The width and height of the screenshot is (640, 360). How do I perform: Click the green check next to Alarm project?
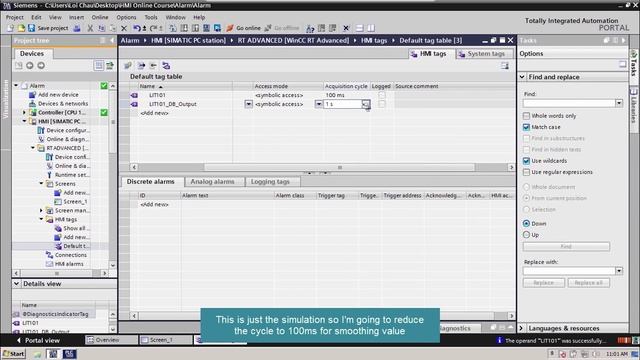click(104, 86)
